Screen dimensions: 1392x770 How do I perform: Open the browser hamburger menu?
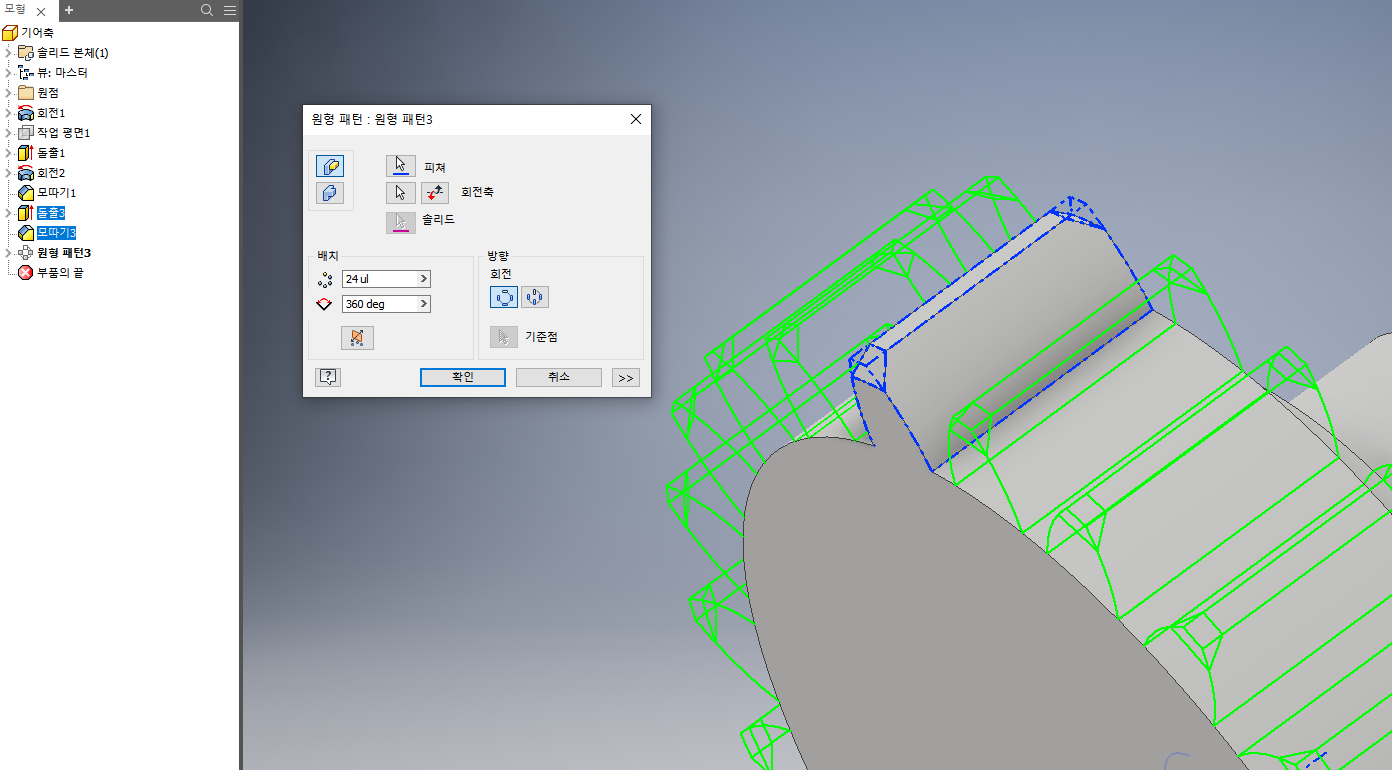230,10
